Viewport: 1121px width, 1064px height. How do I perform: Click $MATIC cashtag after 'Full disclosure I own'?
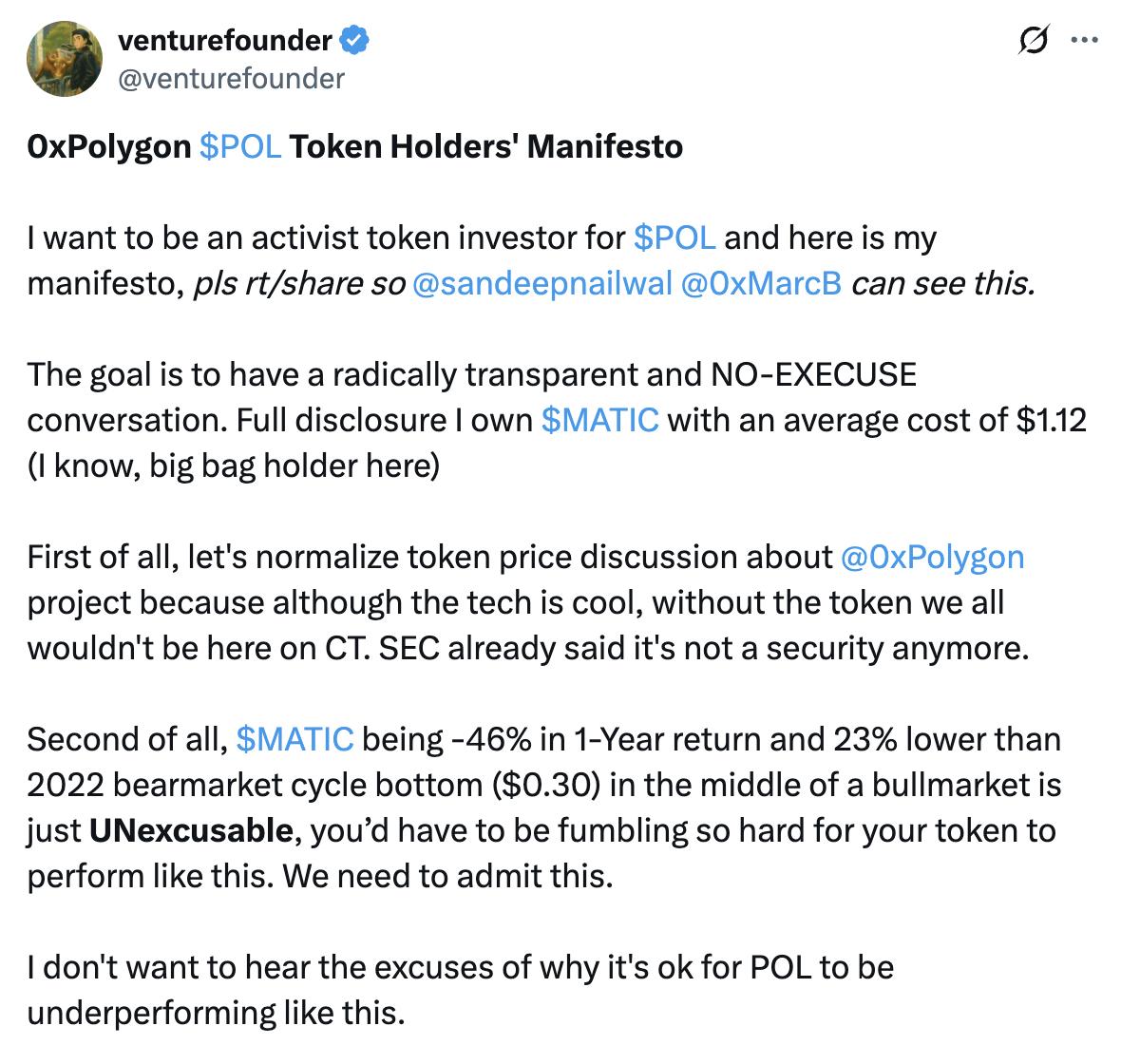coord(599,420)
